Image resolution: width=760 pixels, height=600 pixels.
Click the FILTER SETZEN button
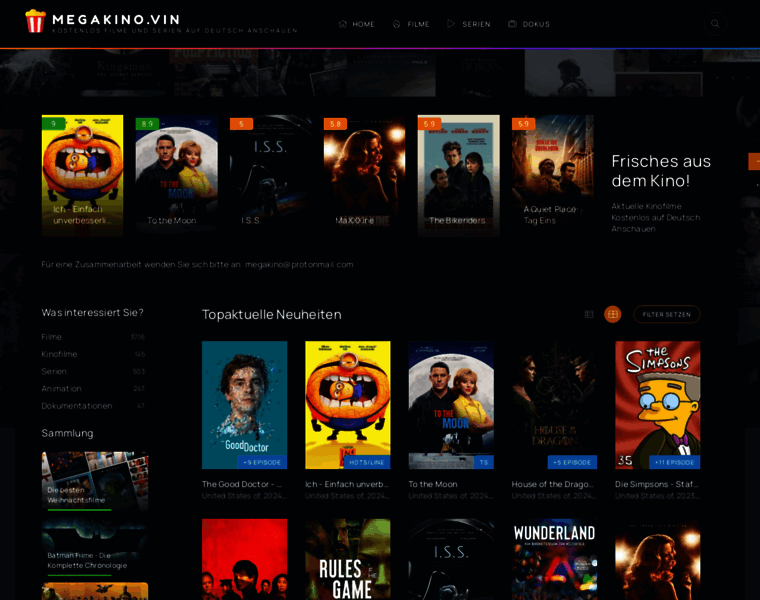point(666,315)
